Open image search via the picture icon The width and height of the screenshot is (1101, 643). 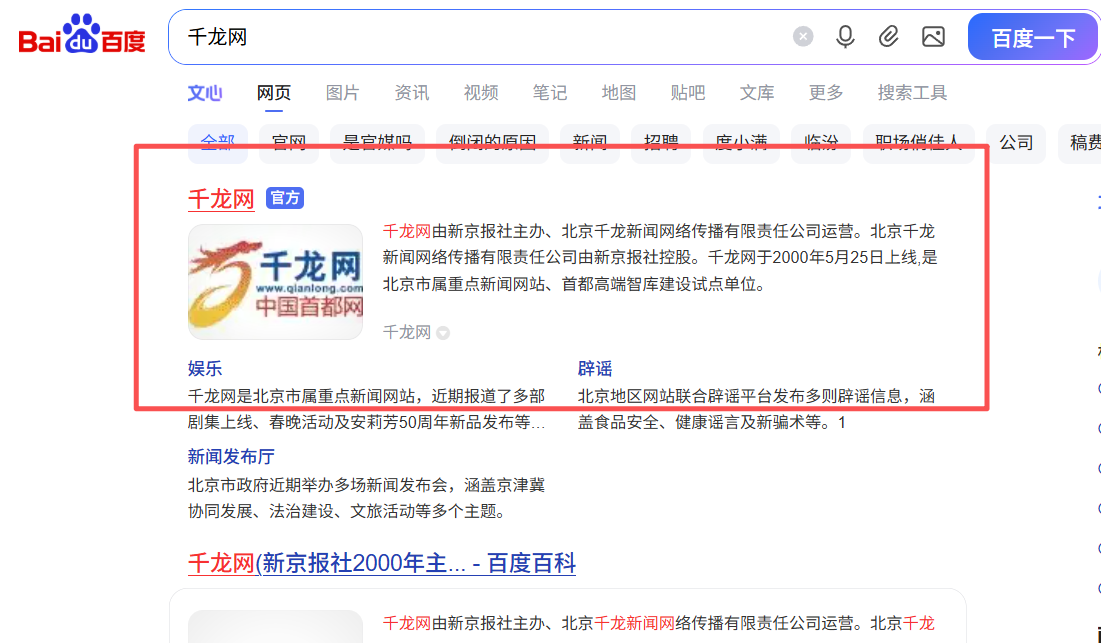(934, 36)
